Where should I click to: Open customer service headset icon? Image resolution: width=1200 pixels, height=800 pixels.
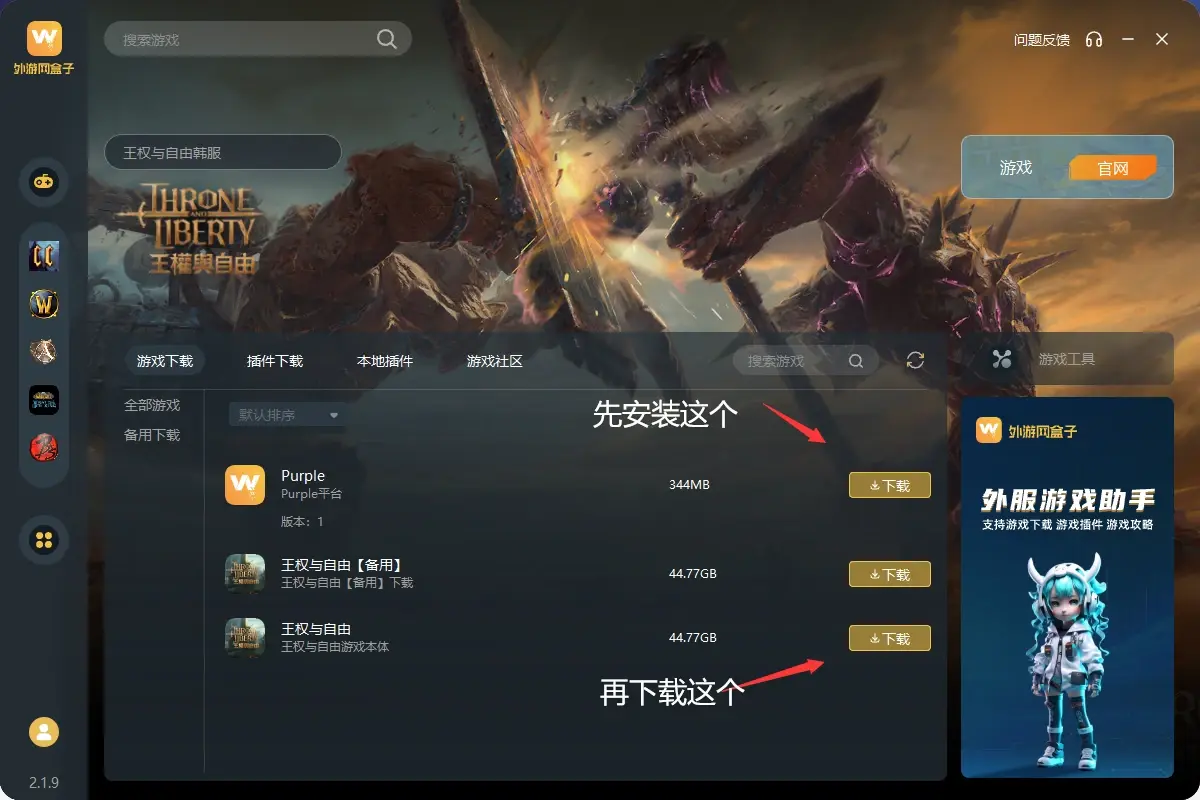click(x=1094, y=39)
